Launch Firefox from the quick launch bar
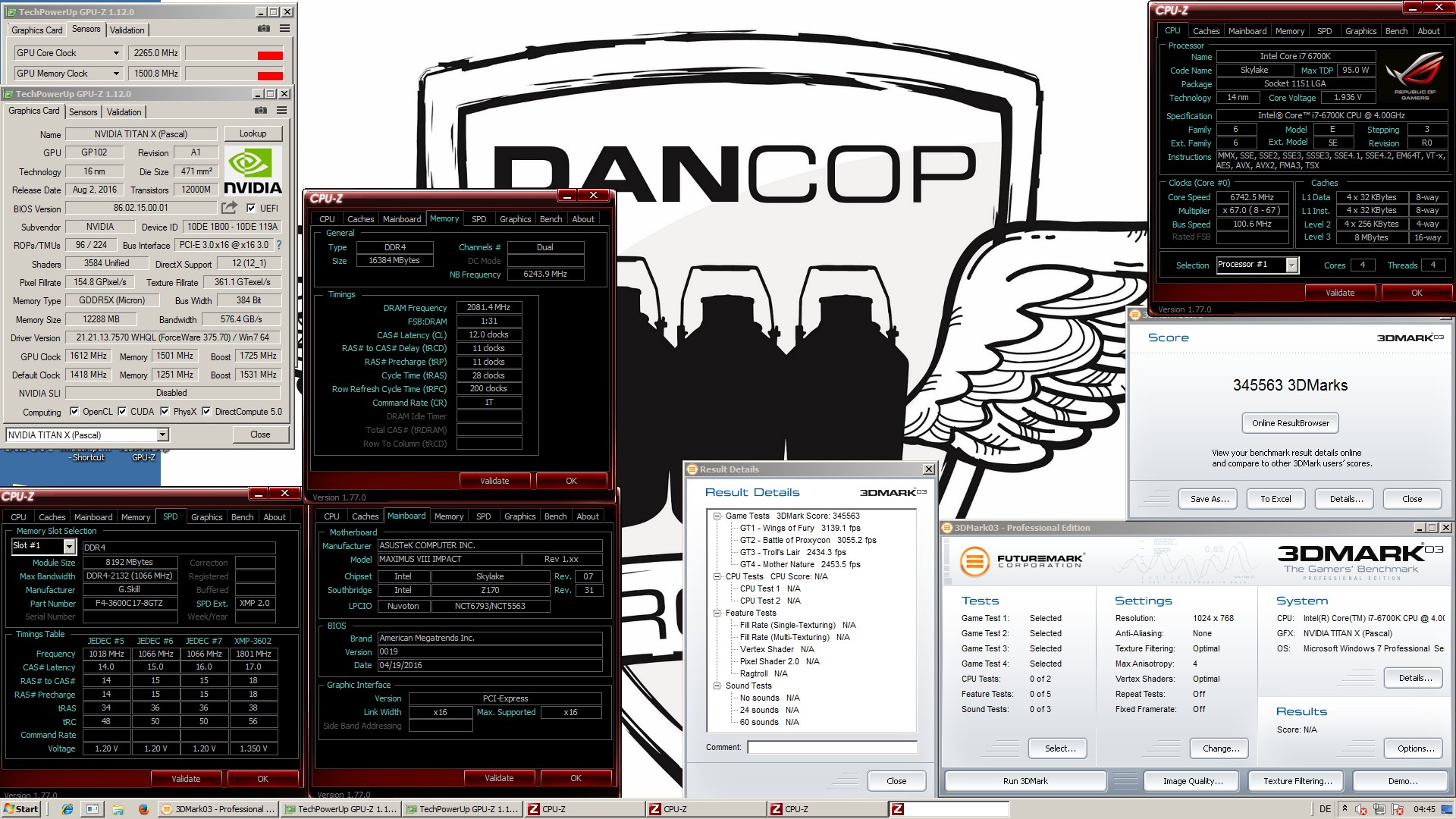This screenshot has height=819, width=1456. (x=143, y=809)
